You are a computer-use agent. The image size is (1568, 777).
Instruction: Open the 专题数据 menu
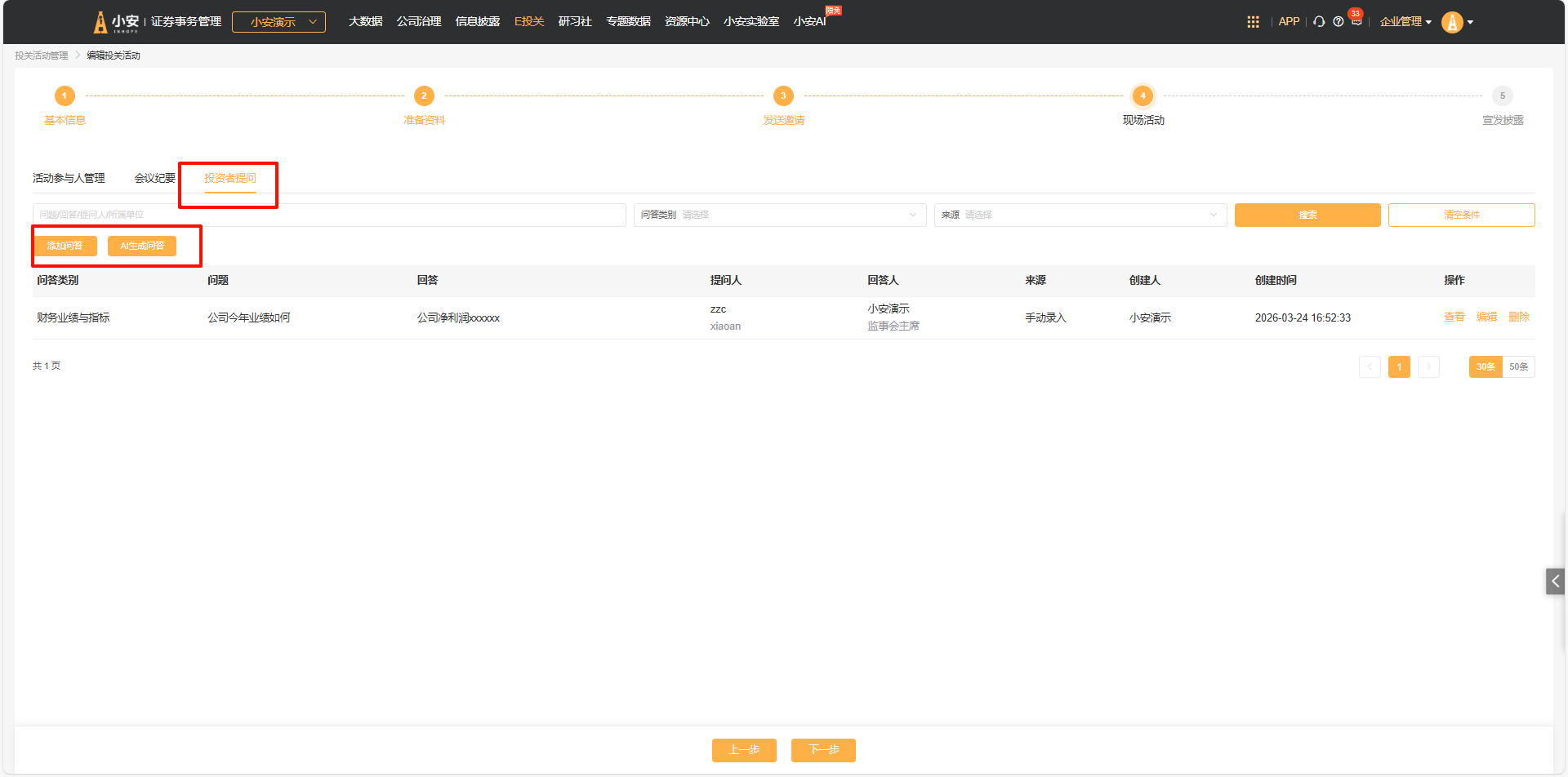[628, 22]
